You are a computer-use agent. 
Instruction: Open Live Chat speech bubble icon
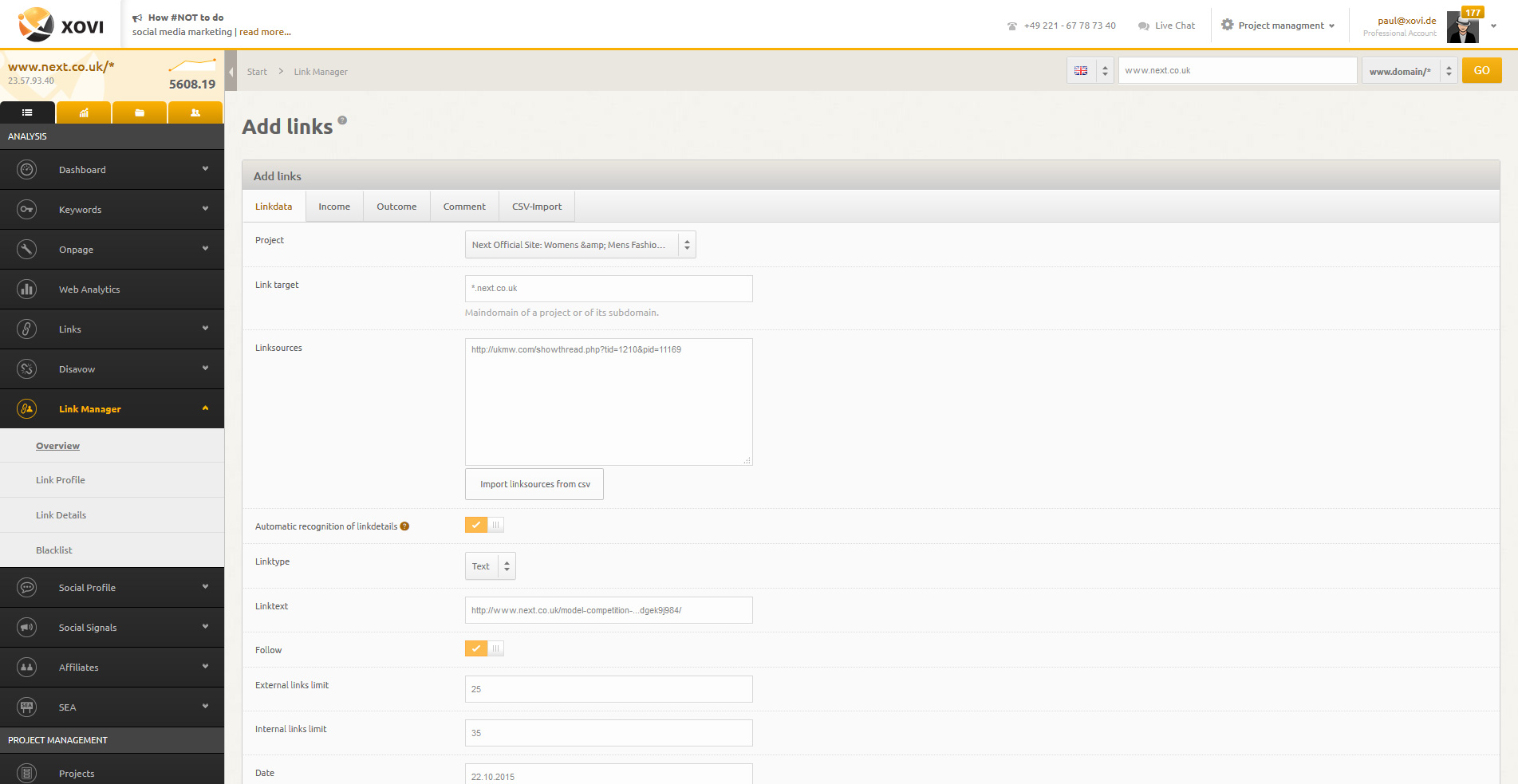pyautogui.click(x=1144, y=26)
